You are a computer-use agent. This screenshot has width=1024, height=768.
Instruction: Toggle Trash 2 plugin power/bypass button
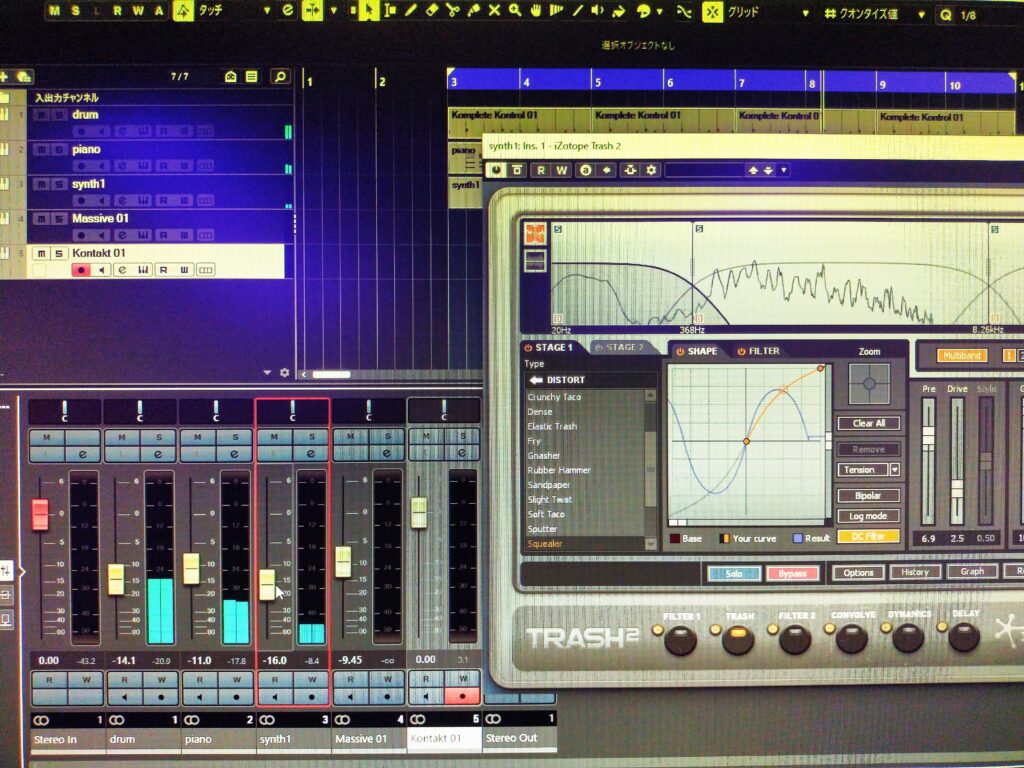click(496, 170)
